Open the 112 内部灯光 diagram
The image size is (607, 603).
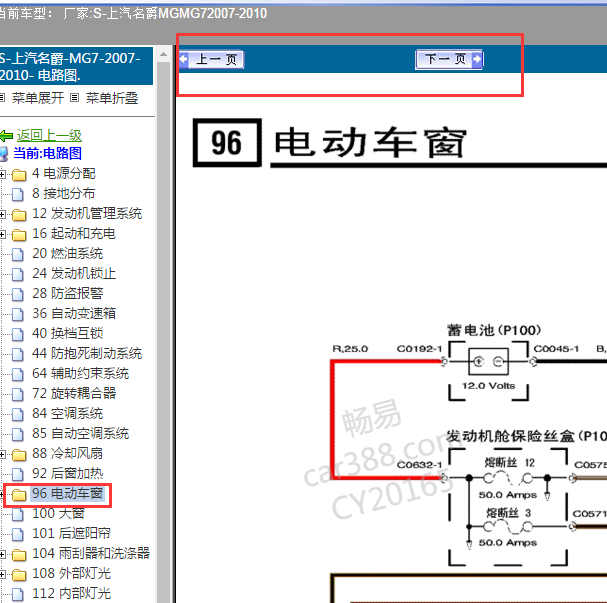71,593
